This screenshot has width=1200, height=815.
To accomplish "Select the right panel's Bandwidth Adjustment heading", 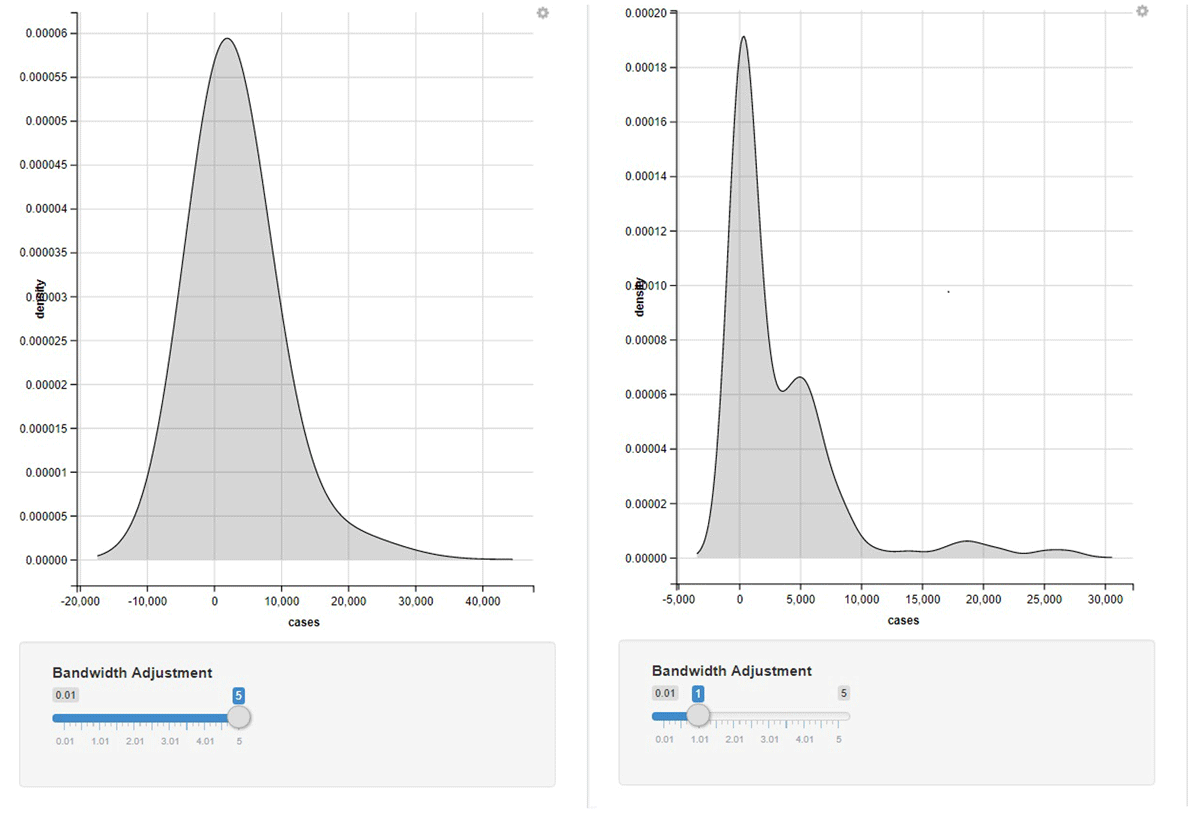I will (731, 671).
